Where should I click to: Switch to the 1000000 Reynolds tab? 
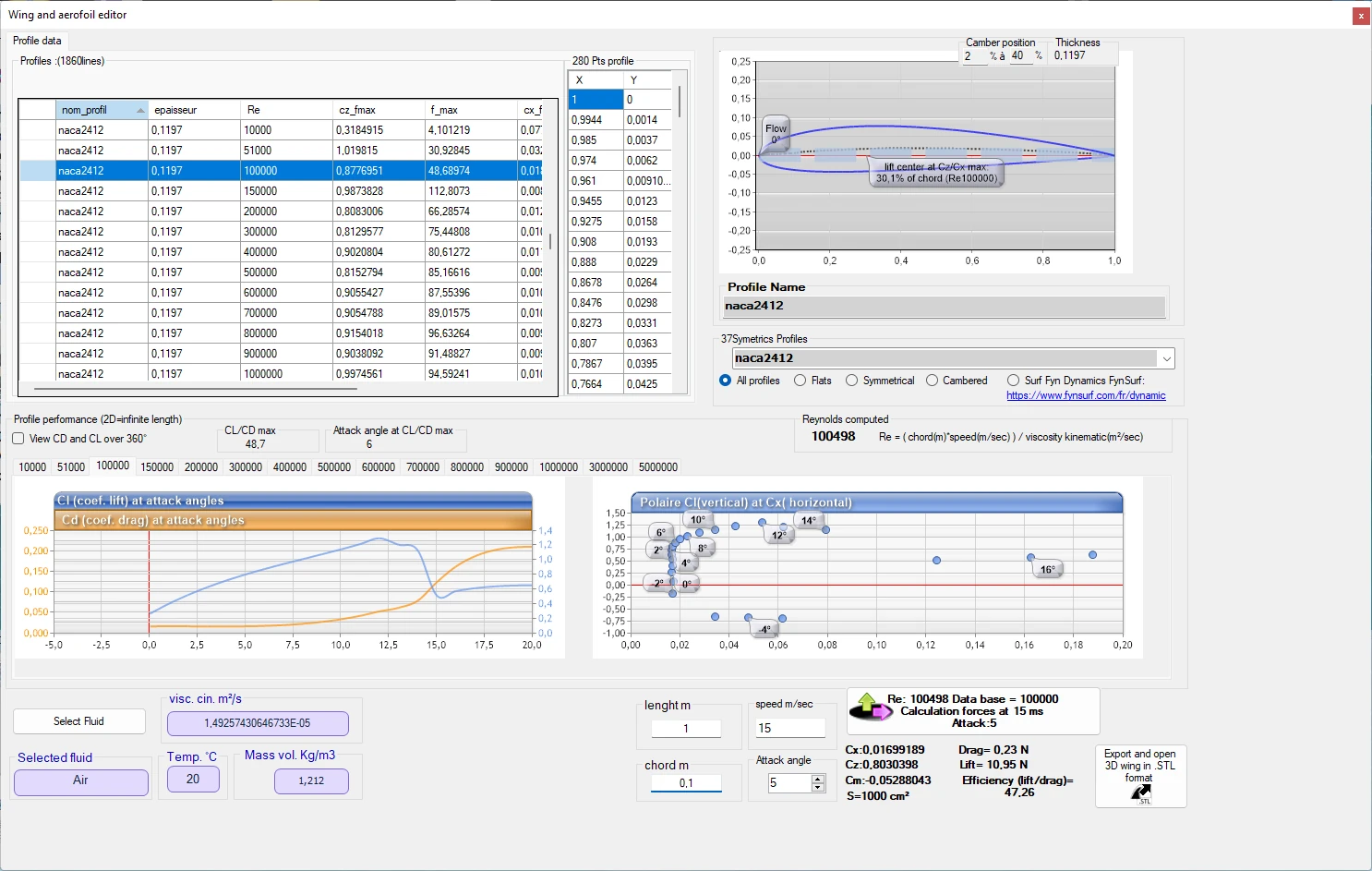559,467
